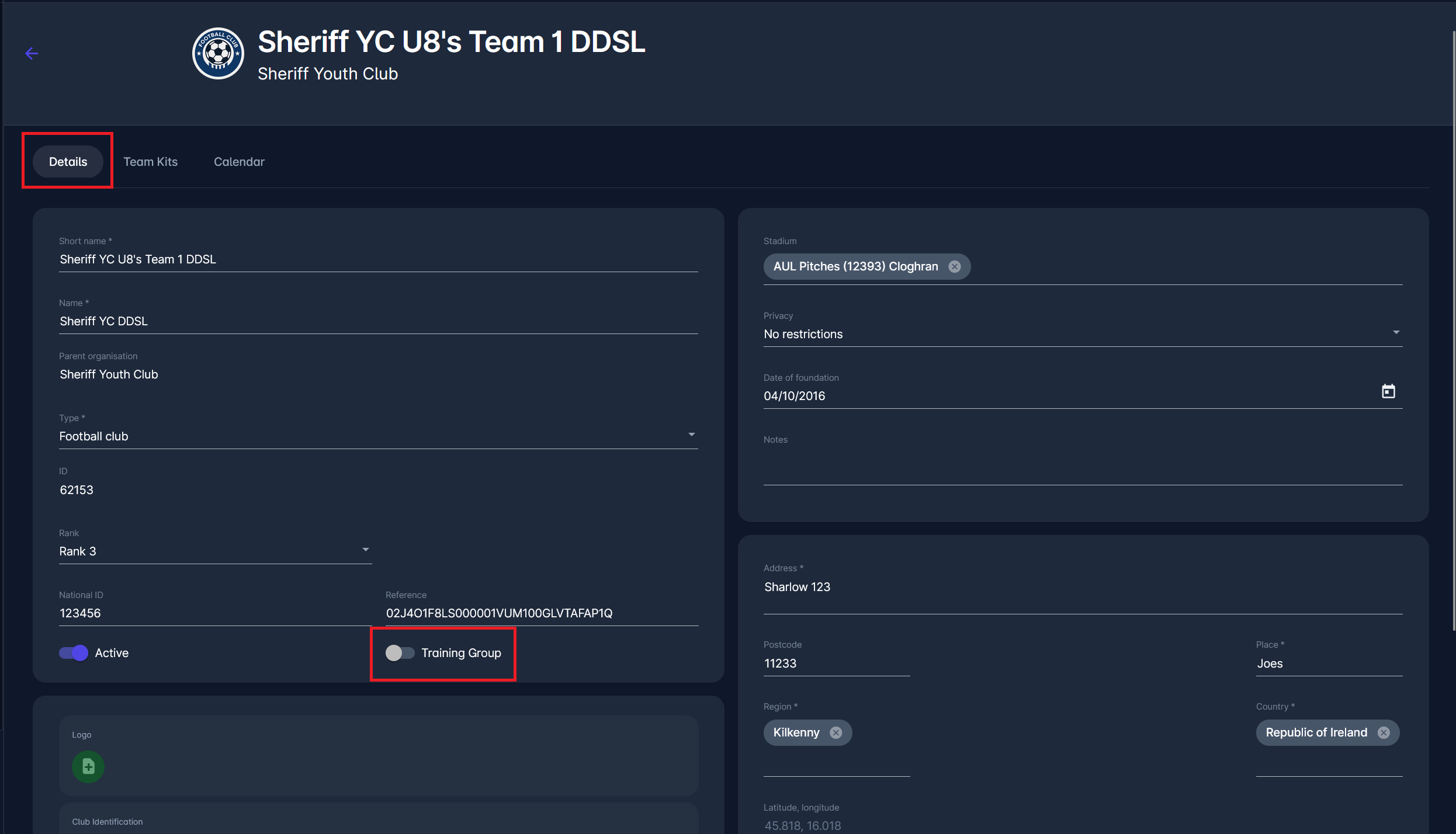Click the Postcode field

[x=836, y=663]
